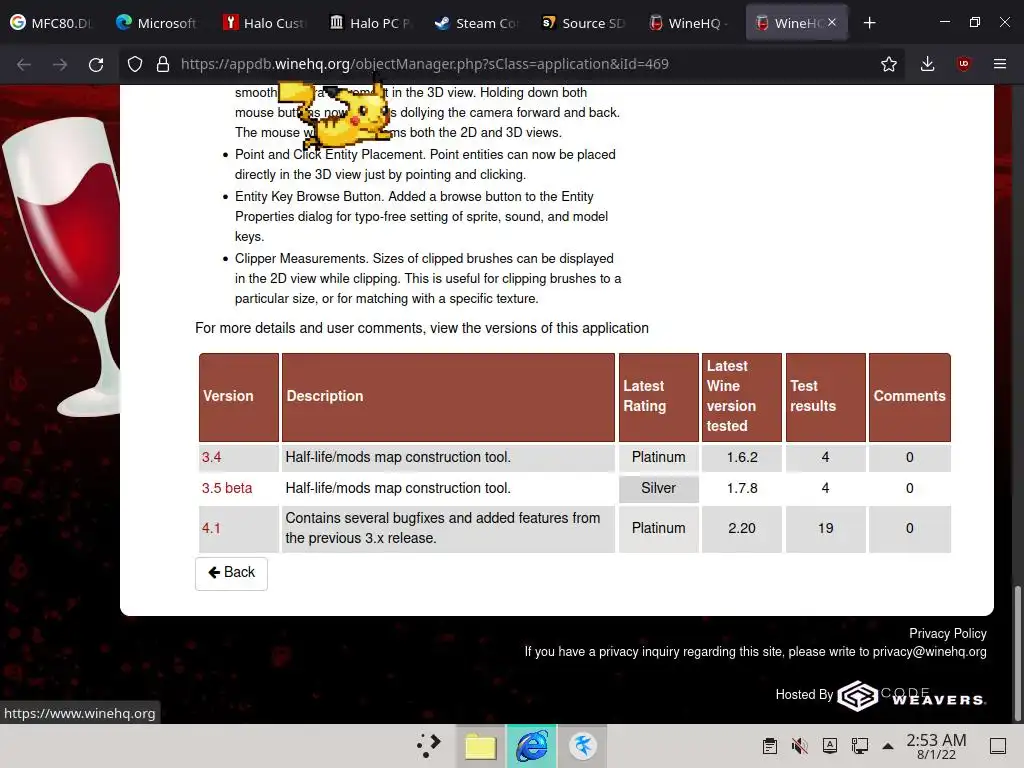The image size is (1024, 768).
Task: Toggle the muted volume tray icon
Action: click(799, 746)
